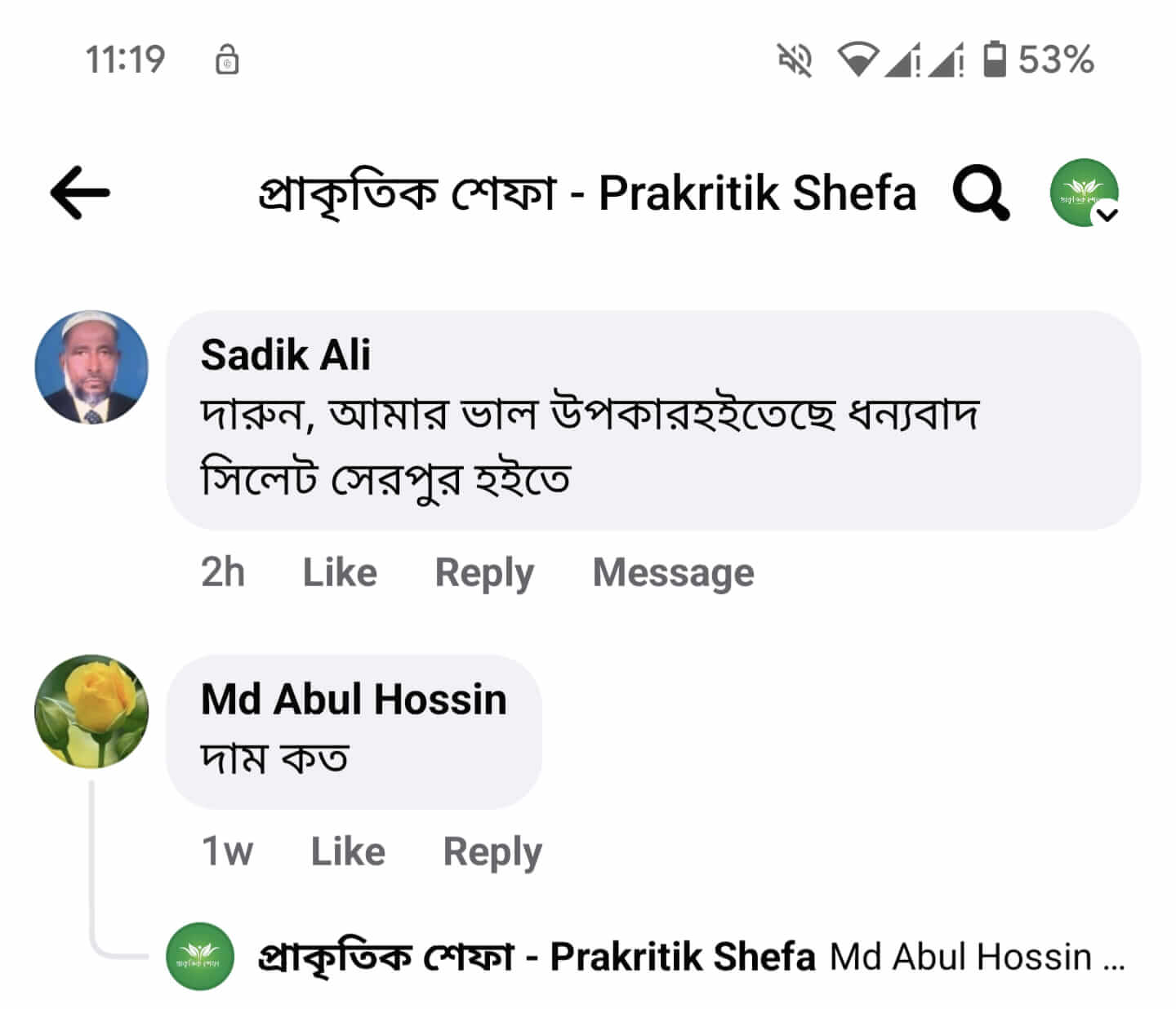Tap the 2h timestamp on Sadik's comment

pyautogui.click(x=222, y=572)
